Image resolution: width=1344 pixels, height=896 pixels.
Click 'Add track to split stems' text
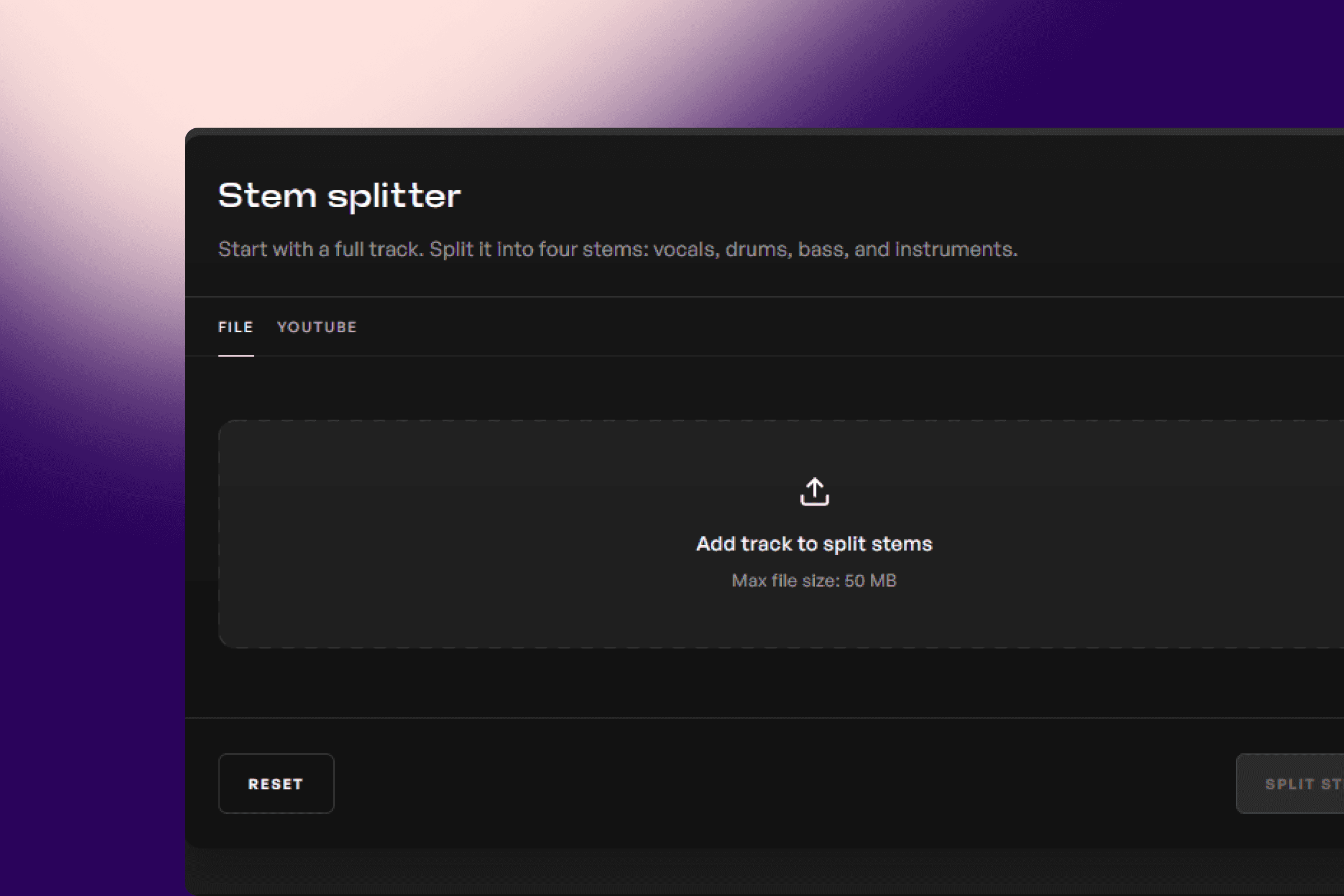pos(814,543)
